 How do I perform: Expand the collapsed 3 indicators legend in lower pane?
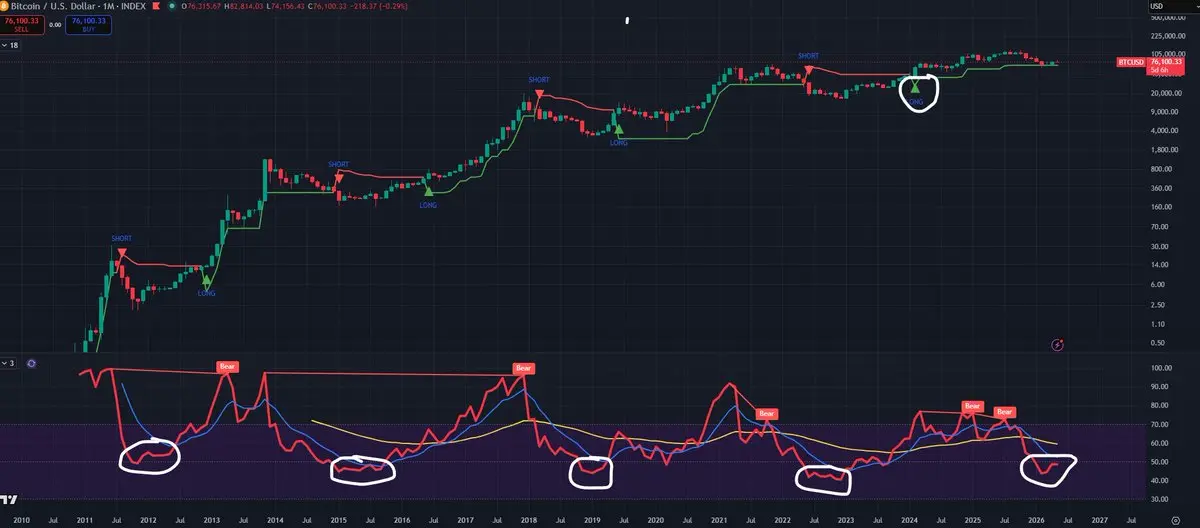(10, 362)
